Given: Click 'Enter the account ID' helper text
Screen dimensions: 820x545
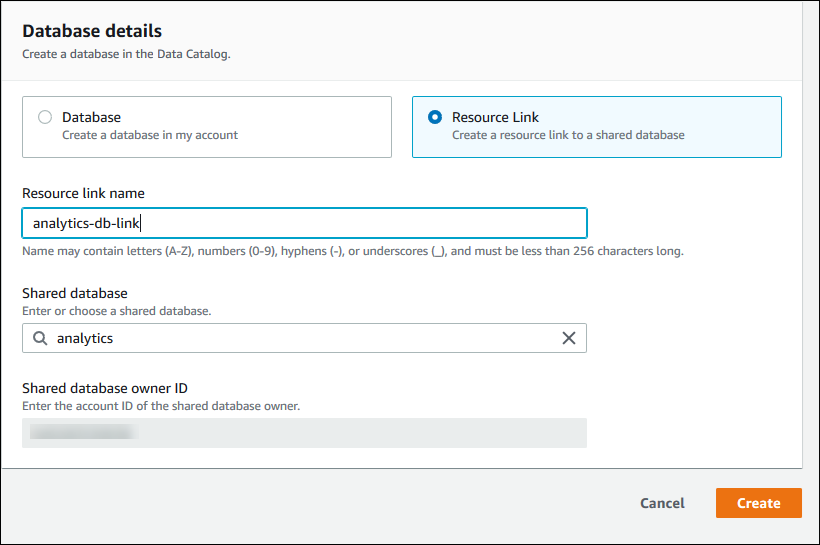Looking at the screenshot, I should tap(161, 406).
